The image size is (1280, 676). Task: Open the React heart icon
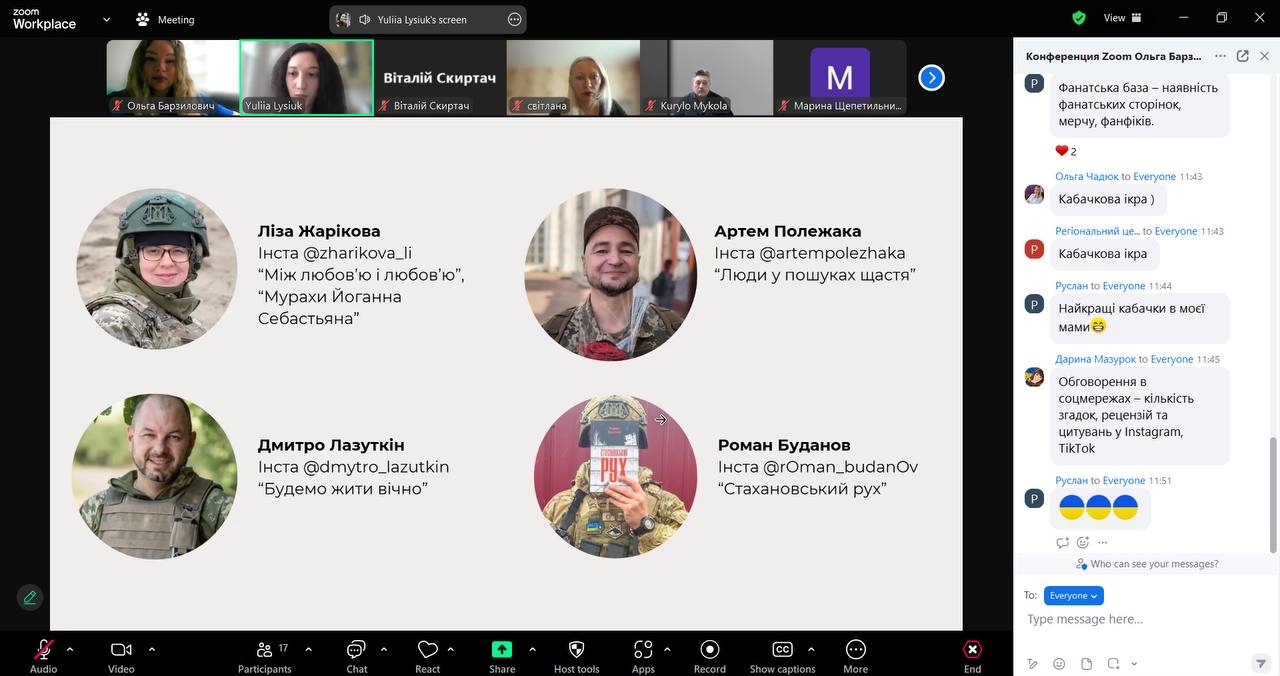pyautogui.click(x=428, y=651)
